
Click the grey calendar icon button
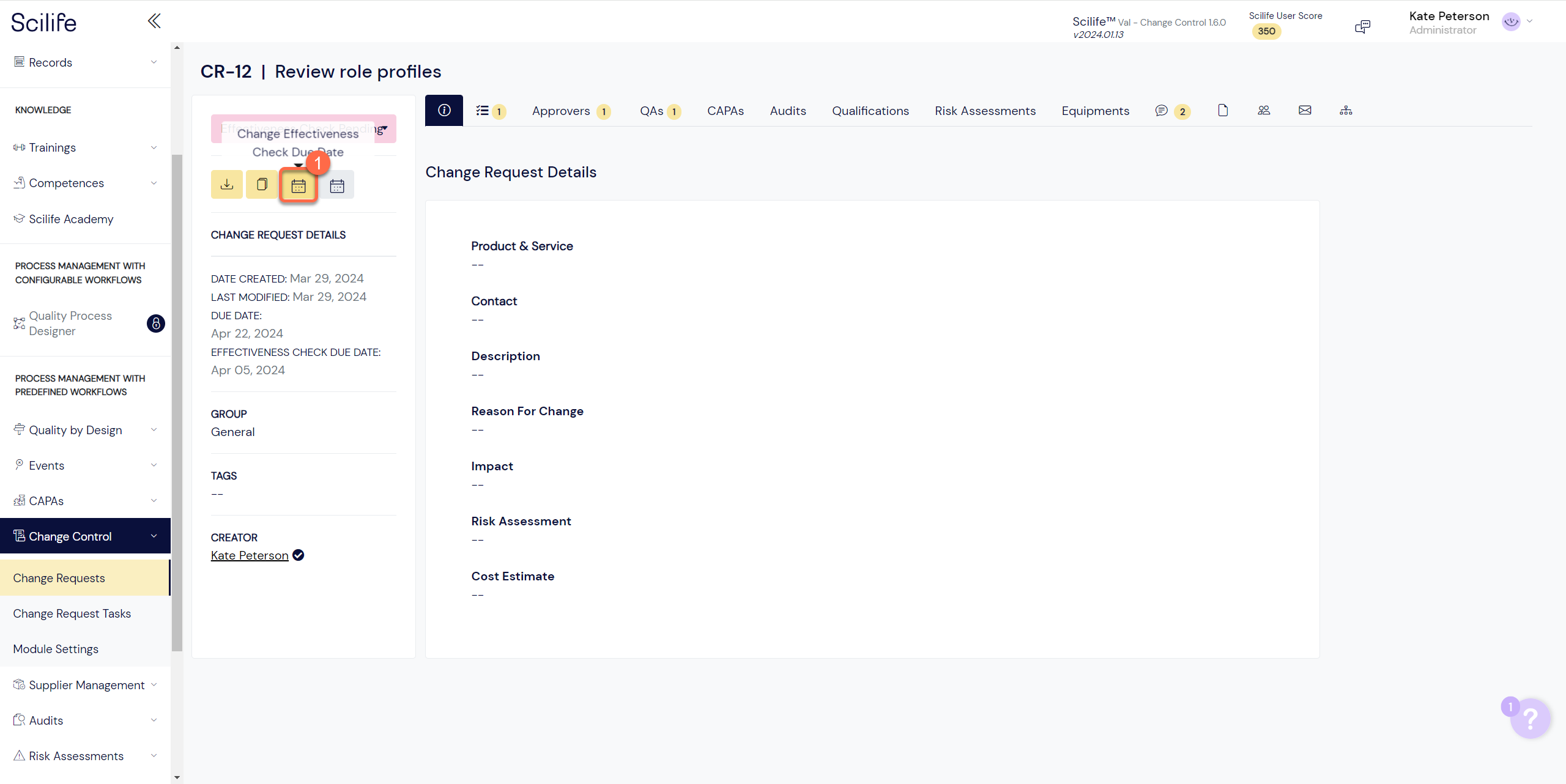tap(337, 186)
